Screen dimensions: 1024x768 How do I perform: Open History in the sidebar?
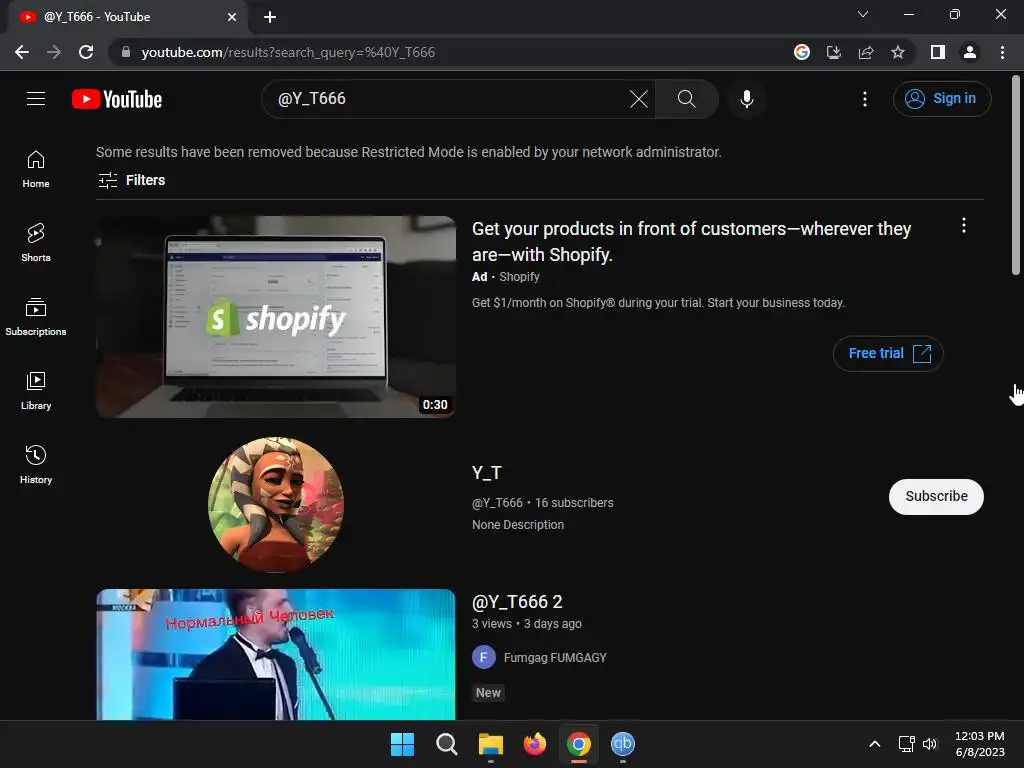pyautogui.click(x=36, y=464)
